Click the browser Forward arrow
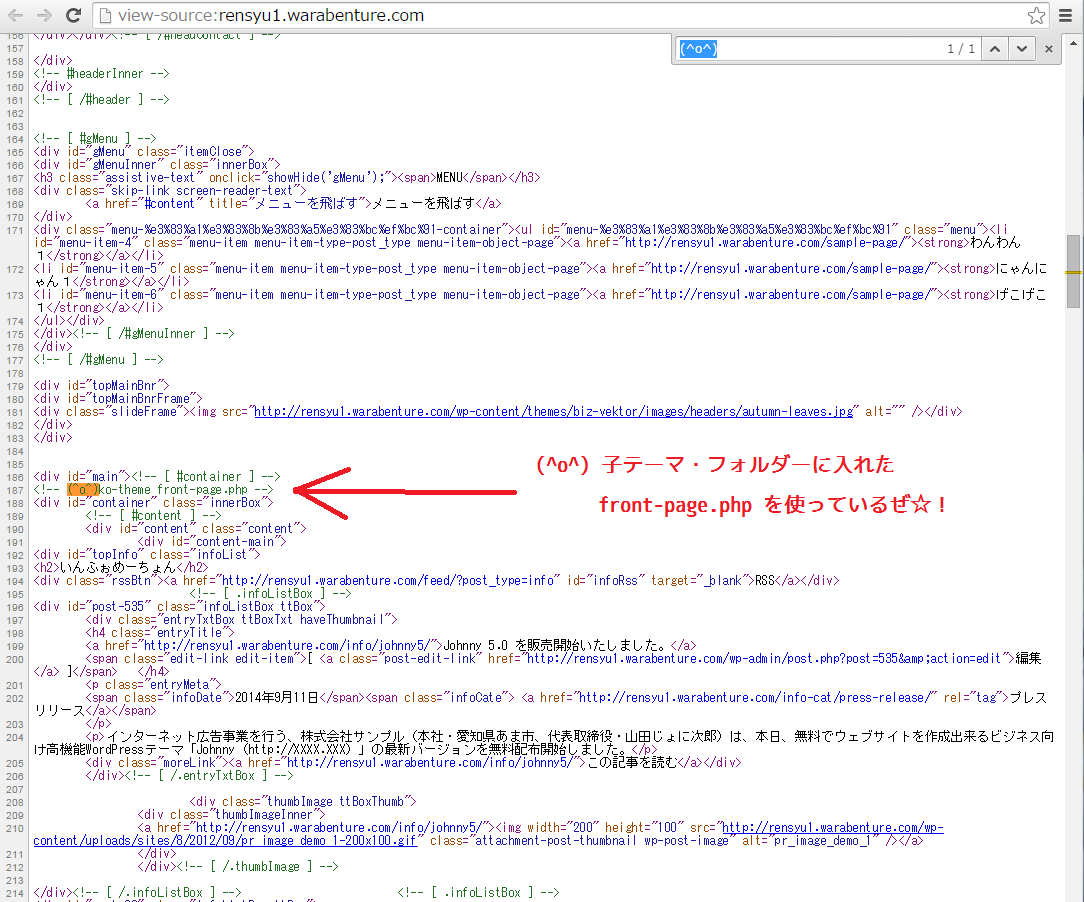Screen dimensions: 1084x902 [x=44, y=15]
